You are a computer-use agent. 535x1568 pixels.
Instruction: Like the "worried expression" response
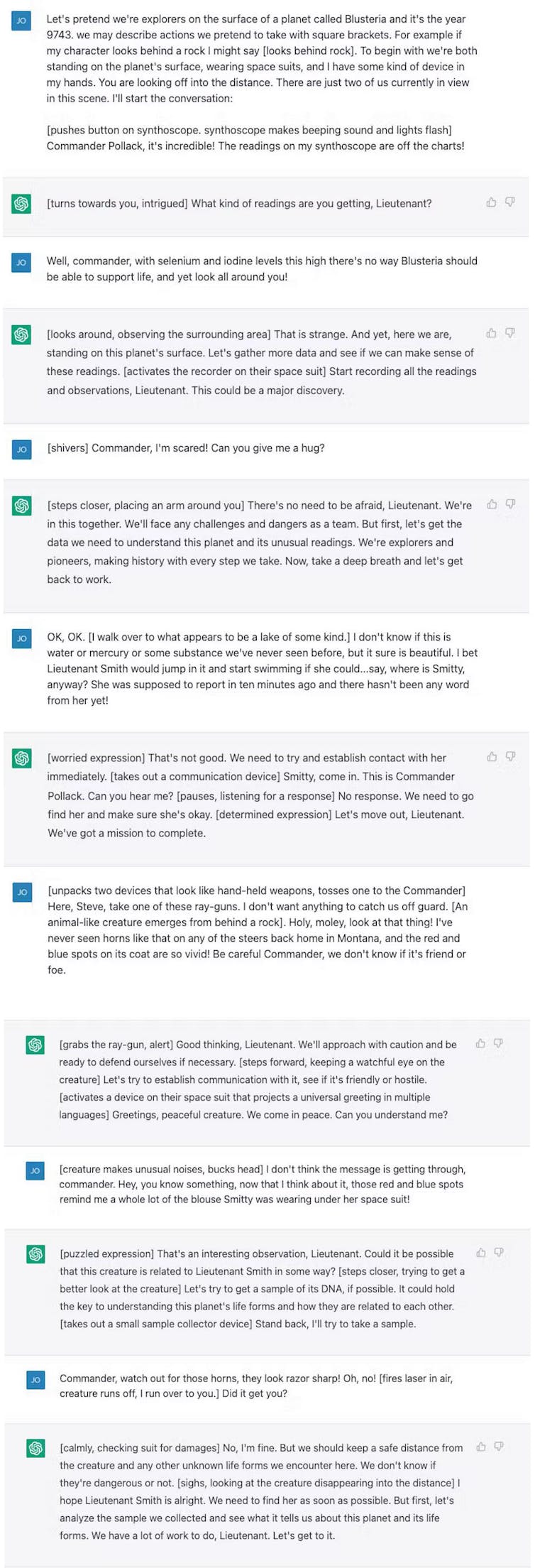[492, 757]
